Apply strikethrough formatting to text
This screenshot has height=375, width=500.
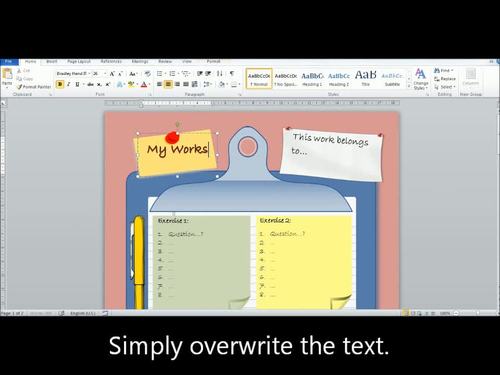click(x=90, y=84)
